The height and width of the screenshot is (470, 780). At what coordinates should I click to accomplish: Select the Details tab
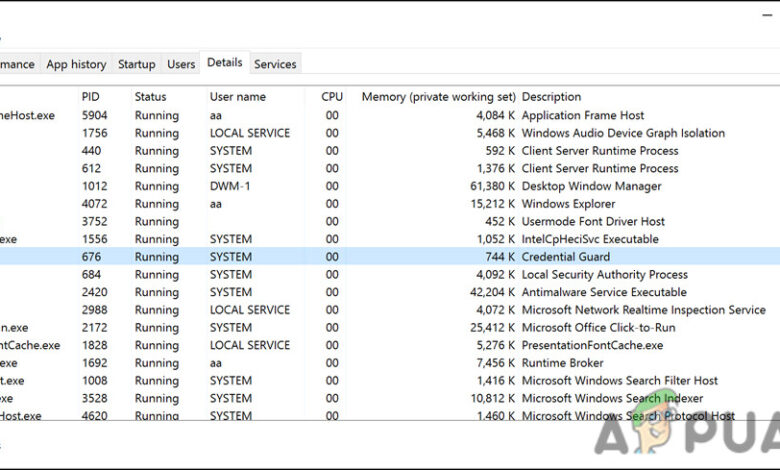pos(224,62)
